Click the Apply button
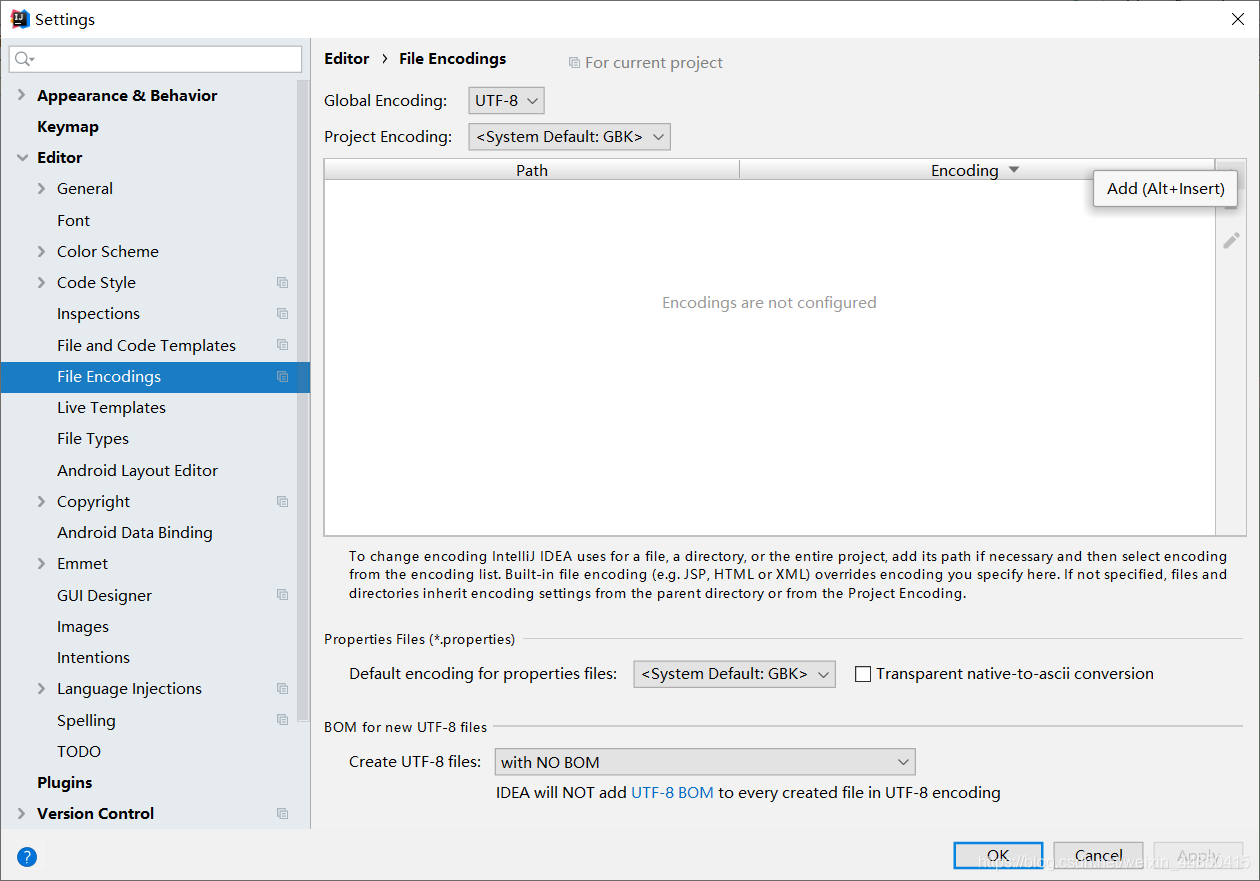This screenshot has height=881, width=1260. (x=1198, y=856)
